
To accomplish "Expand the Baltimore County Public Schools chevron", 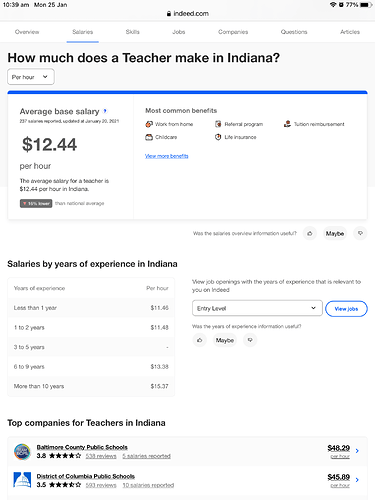I will 357,451.
